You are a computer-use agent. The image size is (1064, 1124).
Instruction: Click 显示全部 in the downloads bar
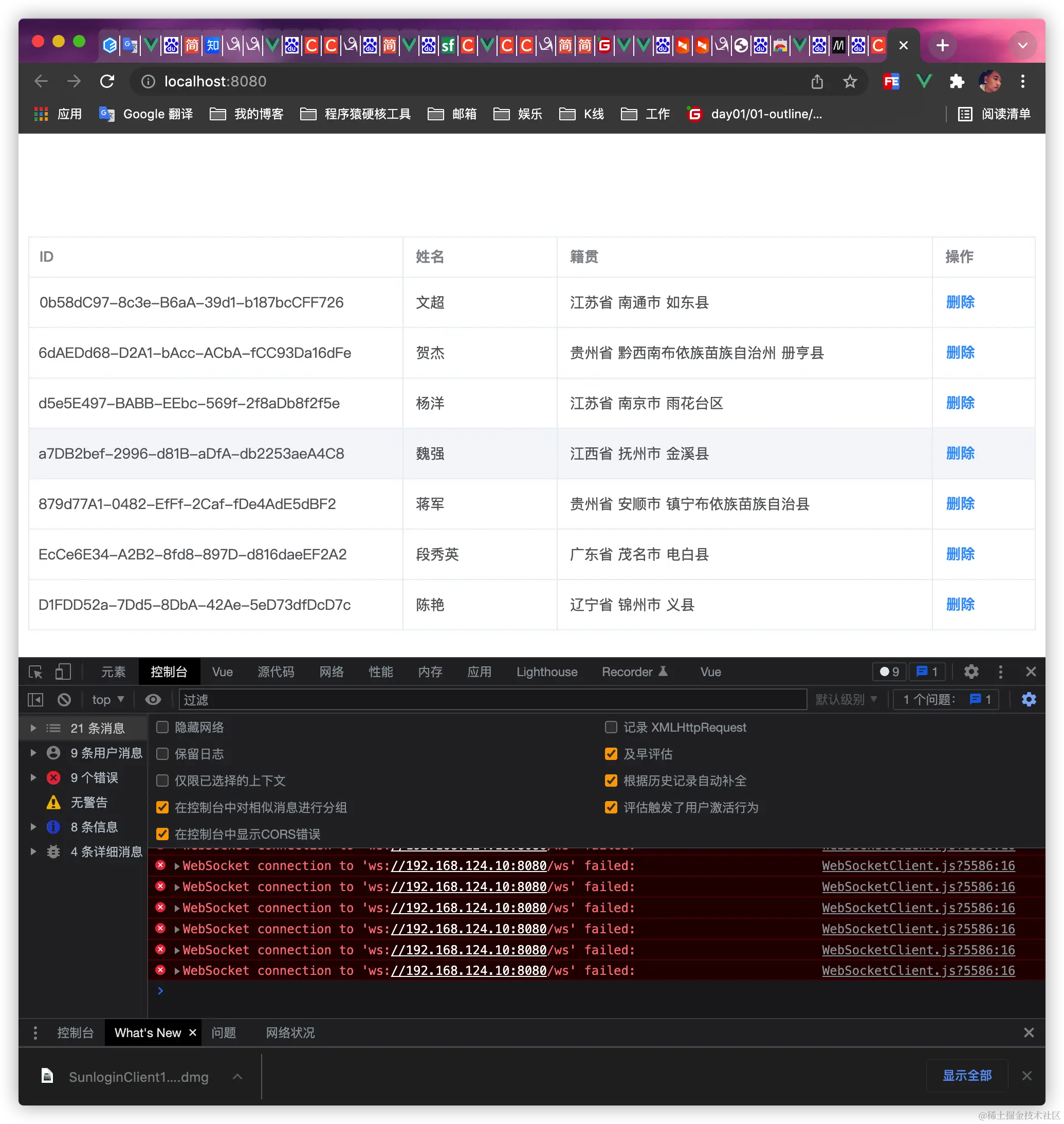click(x=966, y=1075)
